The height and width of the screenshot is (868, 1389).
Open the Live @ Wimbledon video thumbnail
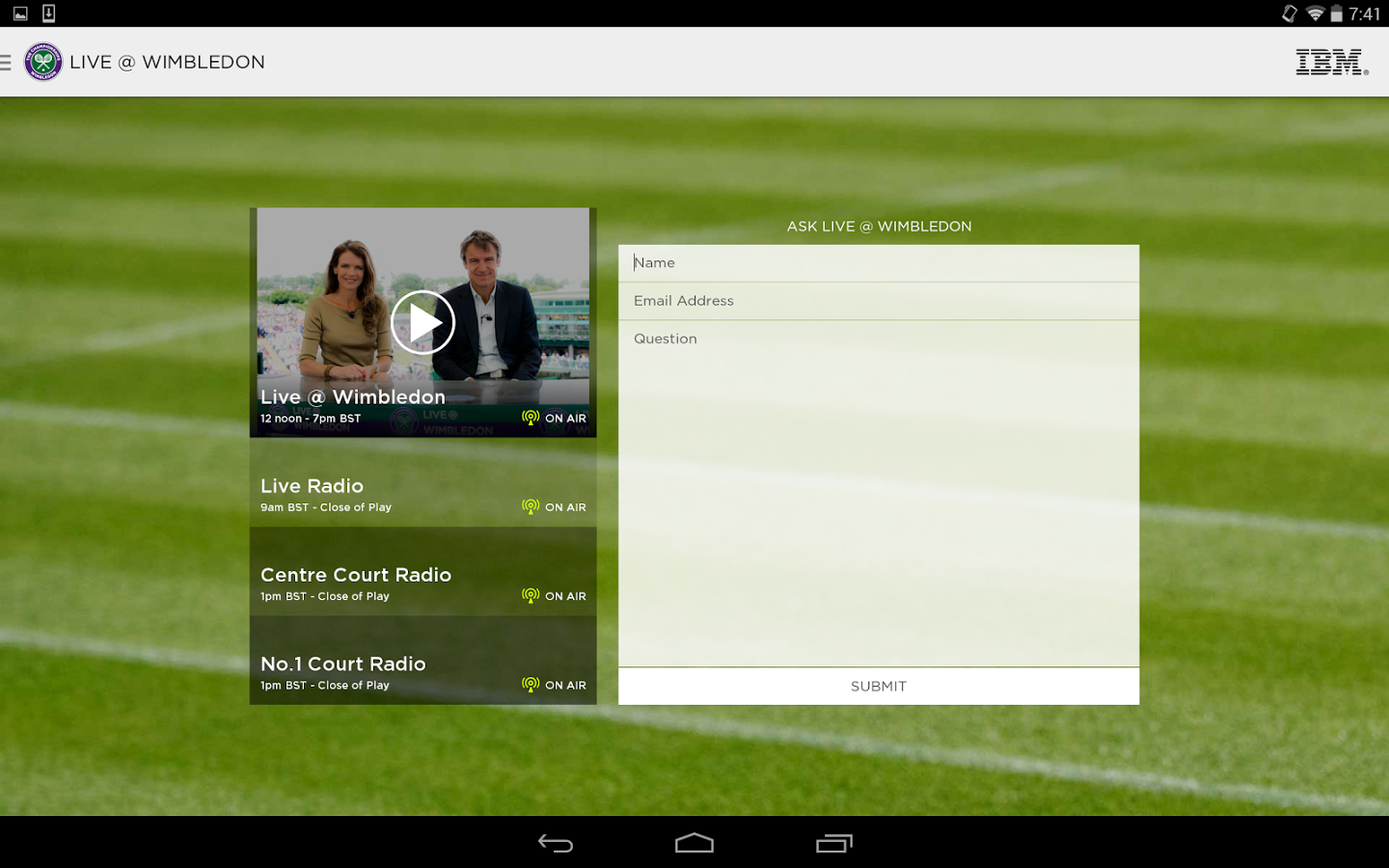pyautogui.click(x=423, y=322)
